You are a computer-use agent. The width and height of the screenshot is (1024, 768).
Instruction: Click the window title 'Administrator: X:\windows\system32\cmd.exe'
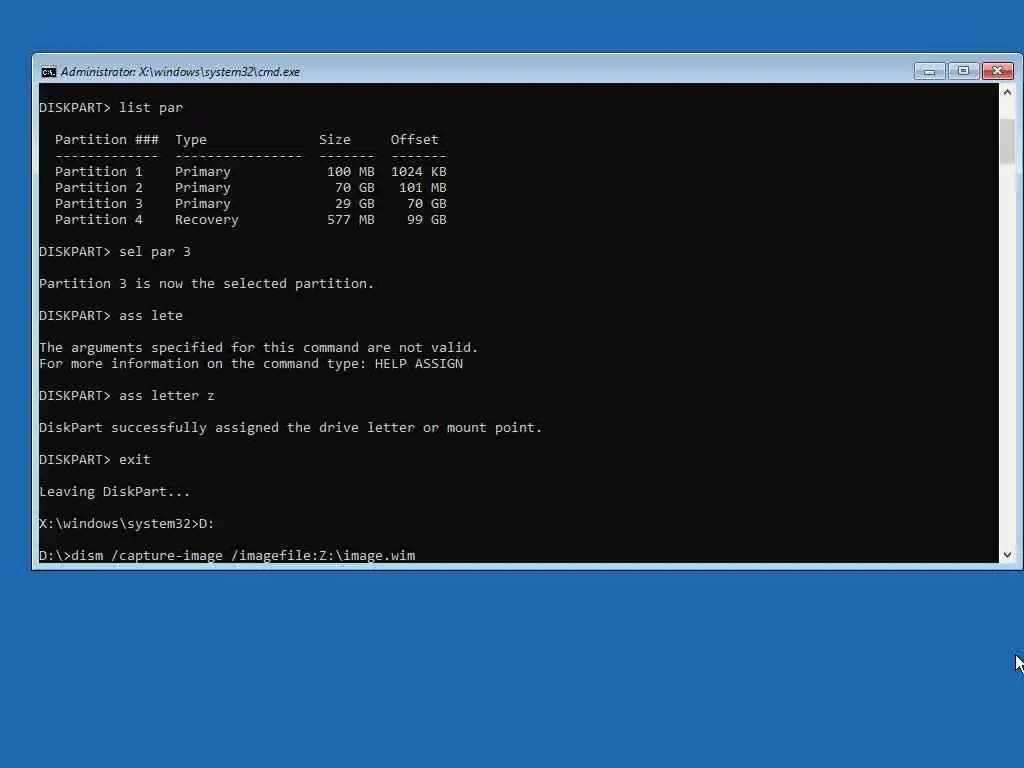pos(180,72)
